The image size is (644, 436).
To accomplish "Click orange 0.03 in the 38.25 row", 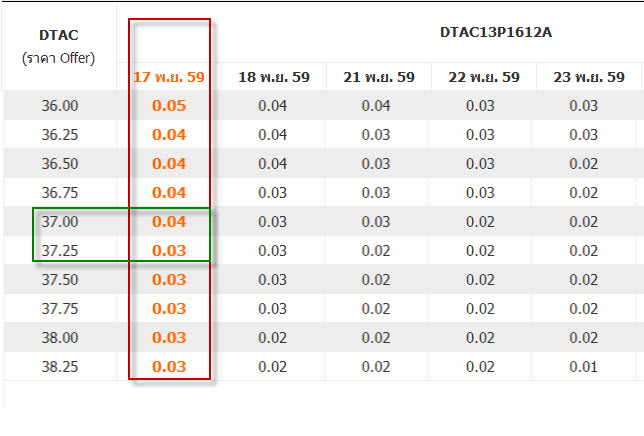I will click(x=169, y=367).
